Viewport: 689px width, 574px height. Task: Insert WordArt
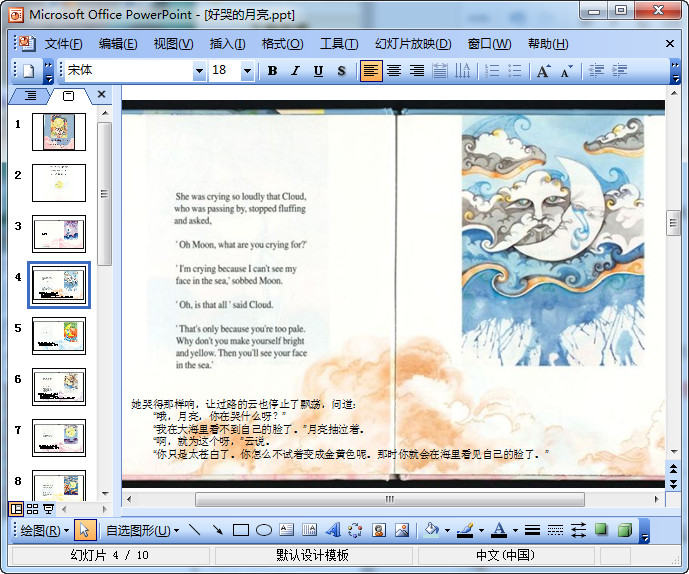[333, 530]
